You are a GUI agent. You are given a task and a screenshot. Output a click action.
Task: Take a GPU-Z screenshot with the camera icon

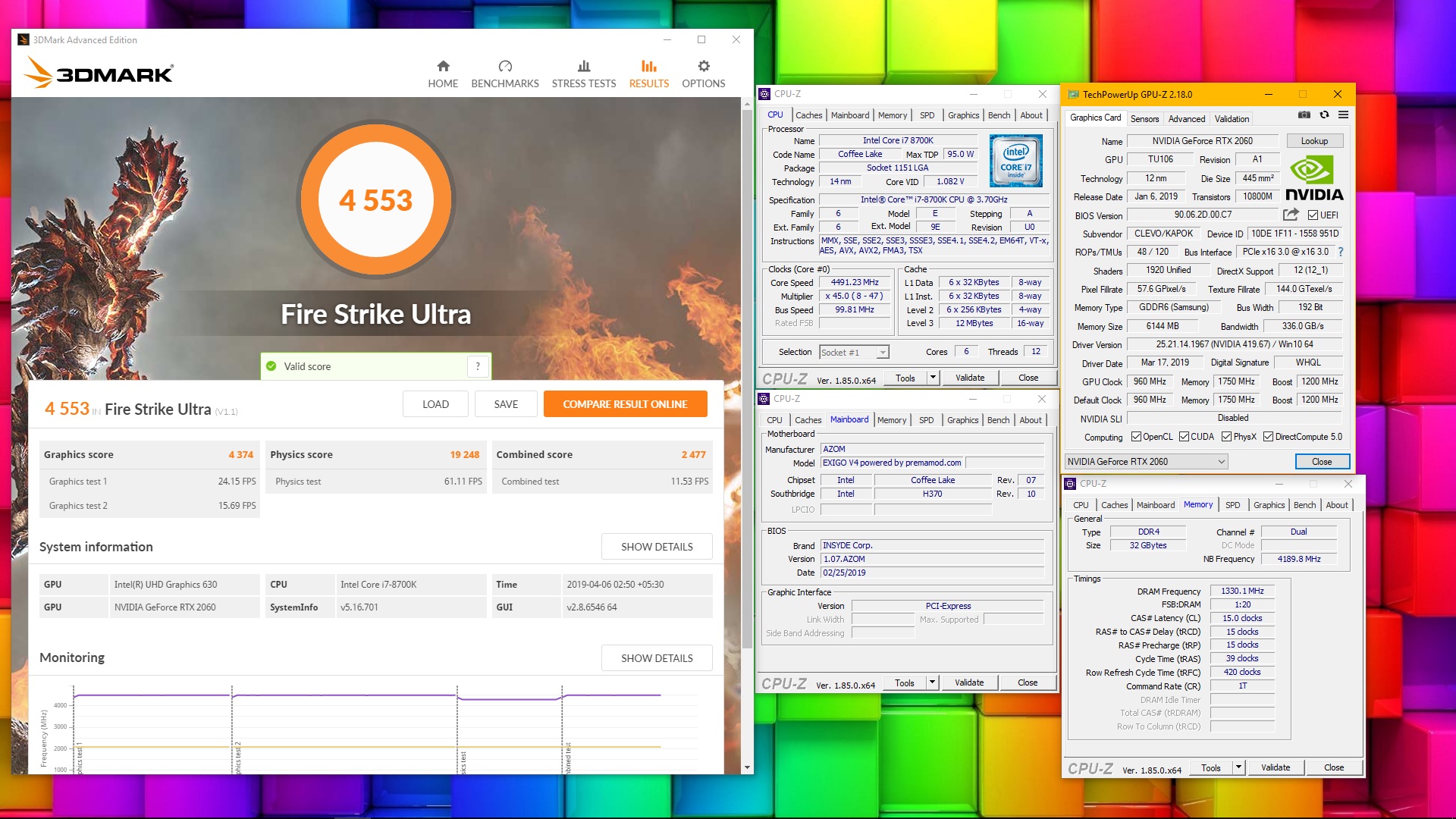(1304, 115)
